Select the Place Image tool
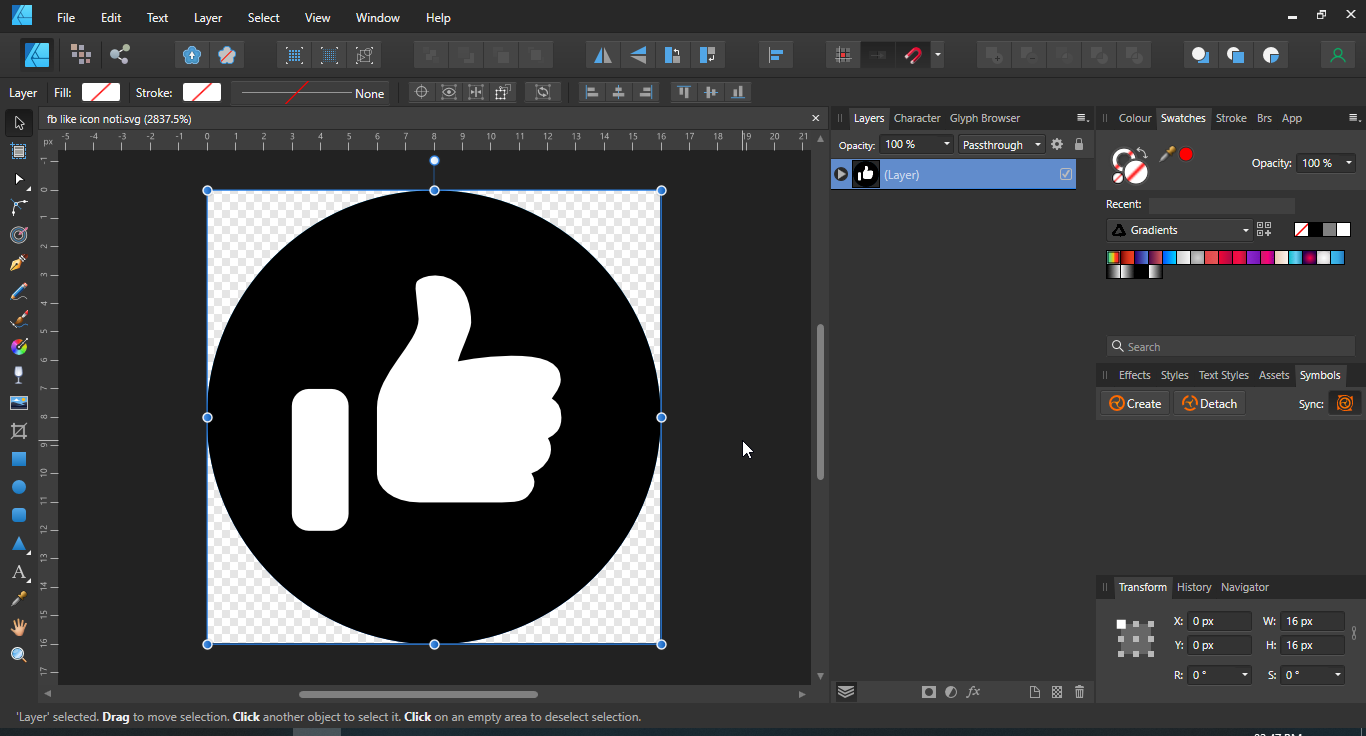This screenshot has height=736, width=1366. [18, 403]
